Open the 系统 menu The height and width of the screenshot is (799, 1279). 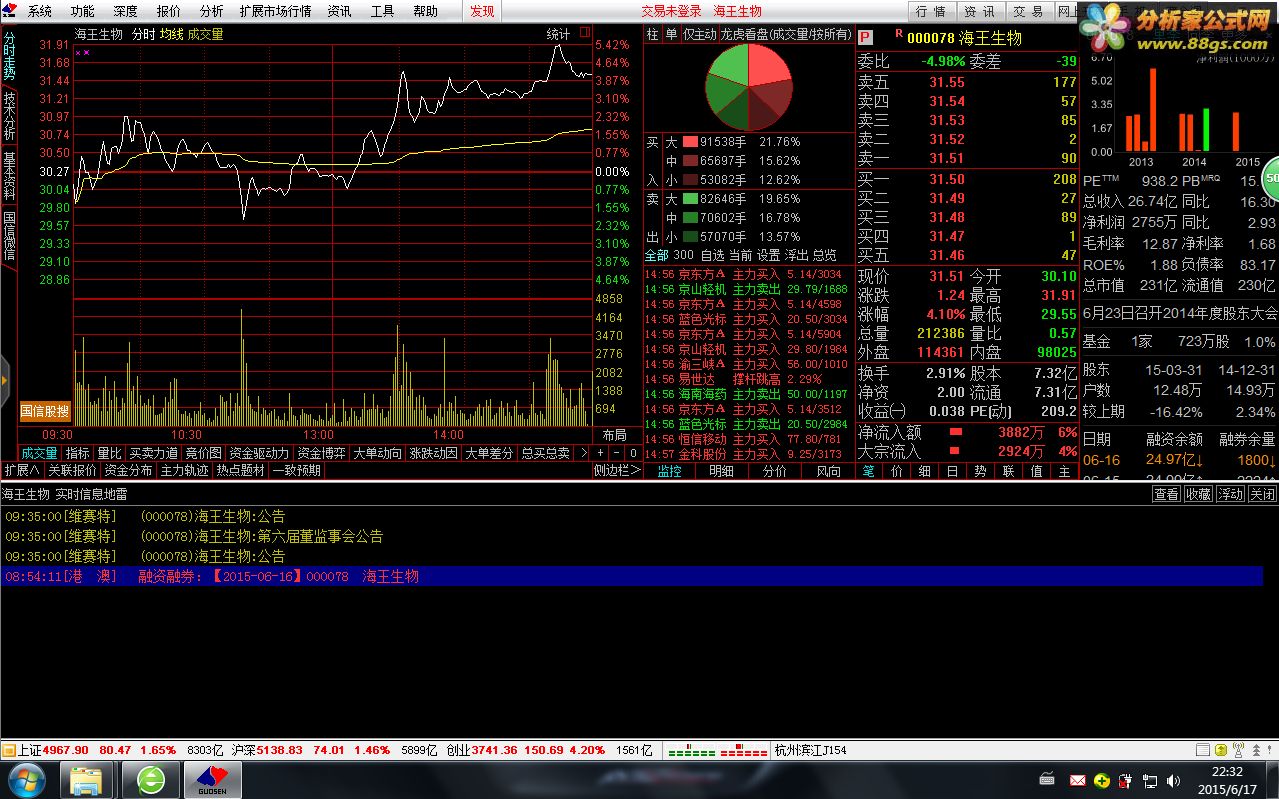(39, 12)
